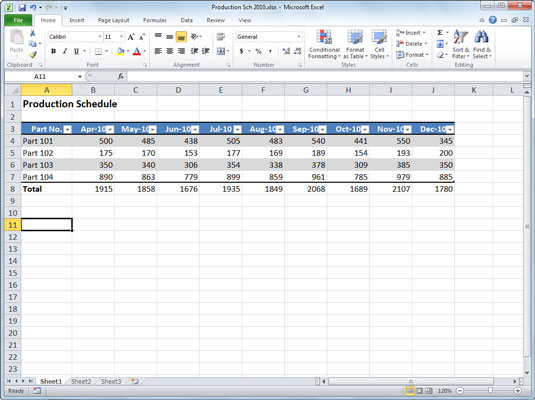Toggle Italic formatting
Screen dimensions: 535x400
tap(64, 51)
